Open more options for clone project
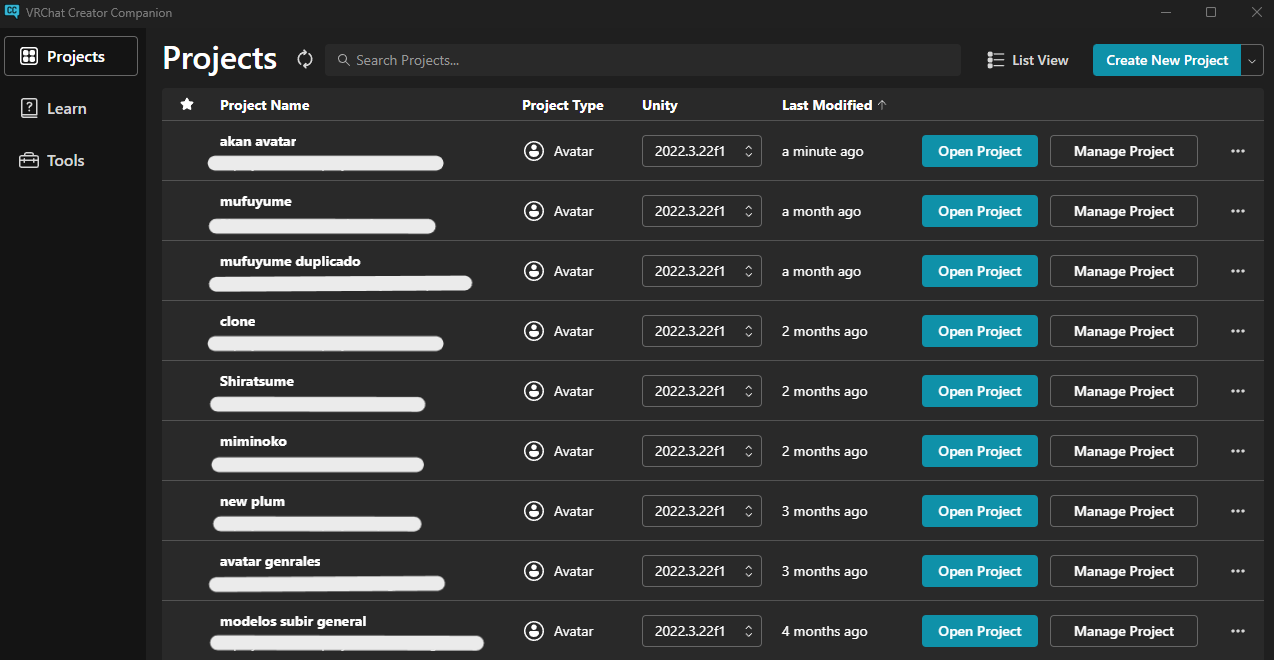 1238,331
